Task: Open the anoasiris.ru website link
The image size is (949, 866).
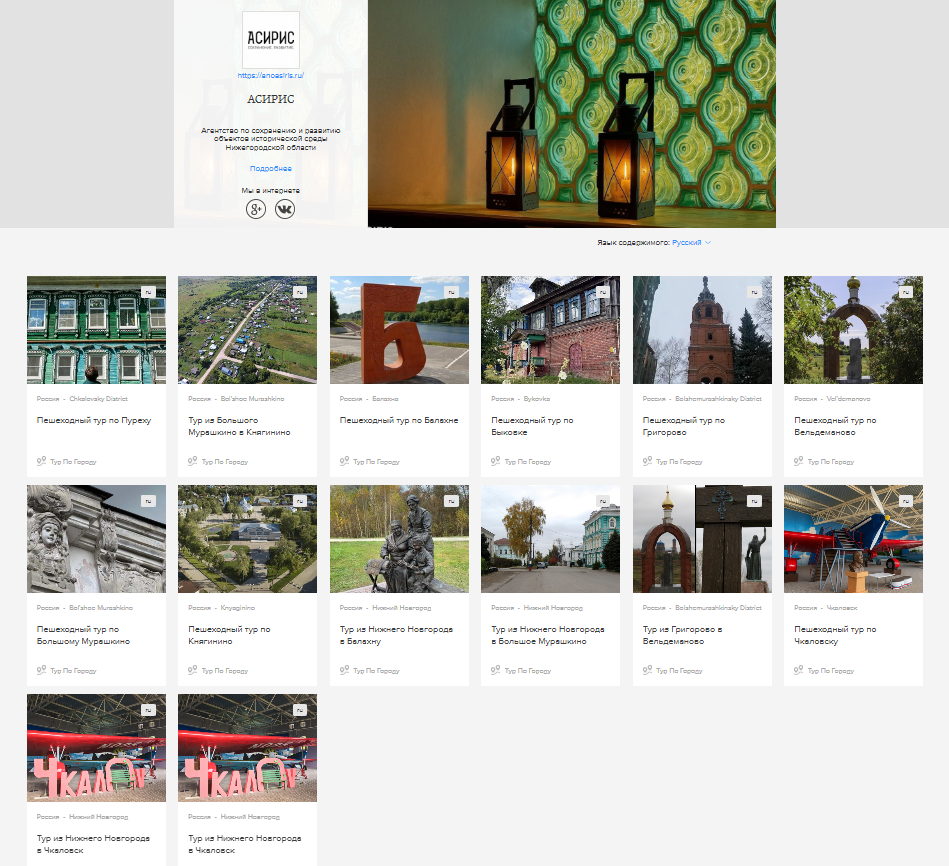Action: tap(271, 75)
